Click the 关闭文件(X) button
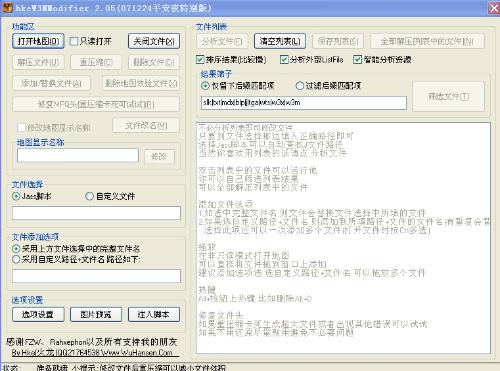 tap(154, 41)
